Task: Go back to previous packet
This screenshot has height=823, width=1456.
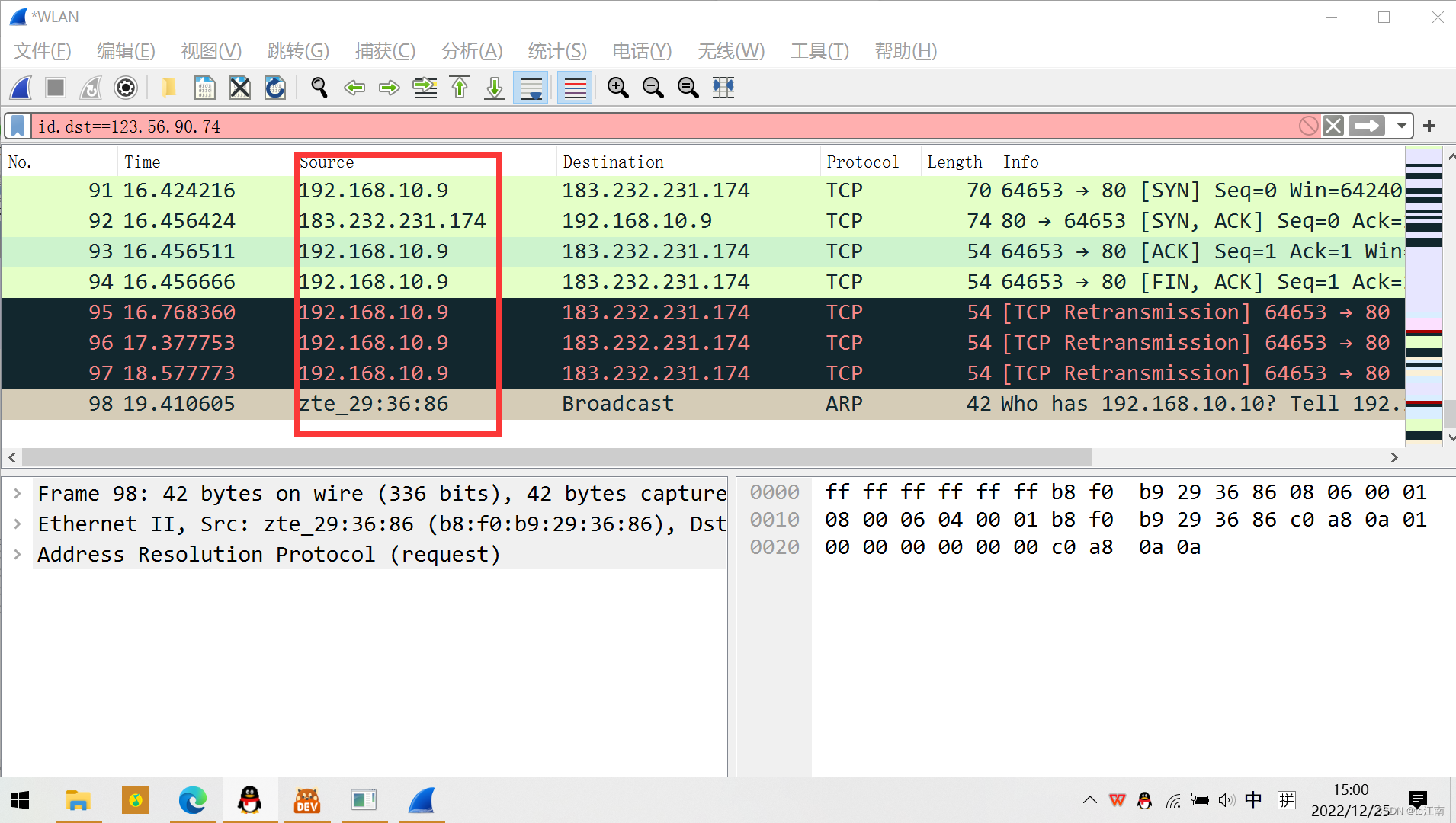Action: (x=354, y=88)
